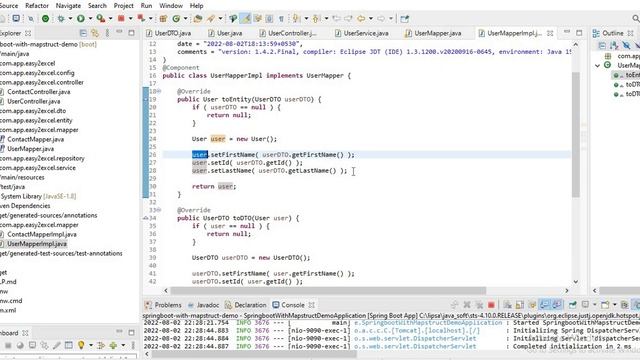Click the editor vertical scrollbar thumb
The width and height of the screenshot is (640, 360).
click(x=576, y=135)
